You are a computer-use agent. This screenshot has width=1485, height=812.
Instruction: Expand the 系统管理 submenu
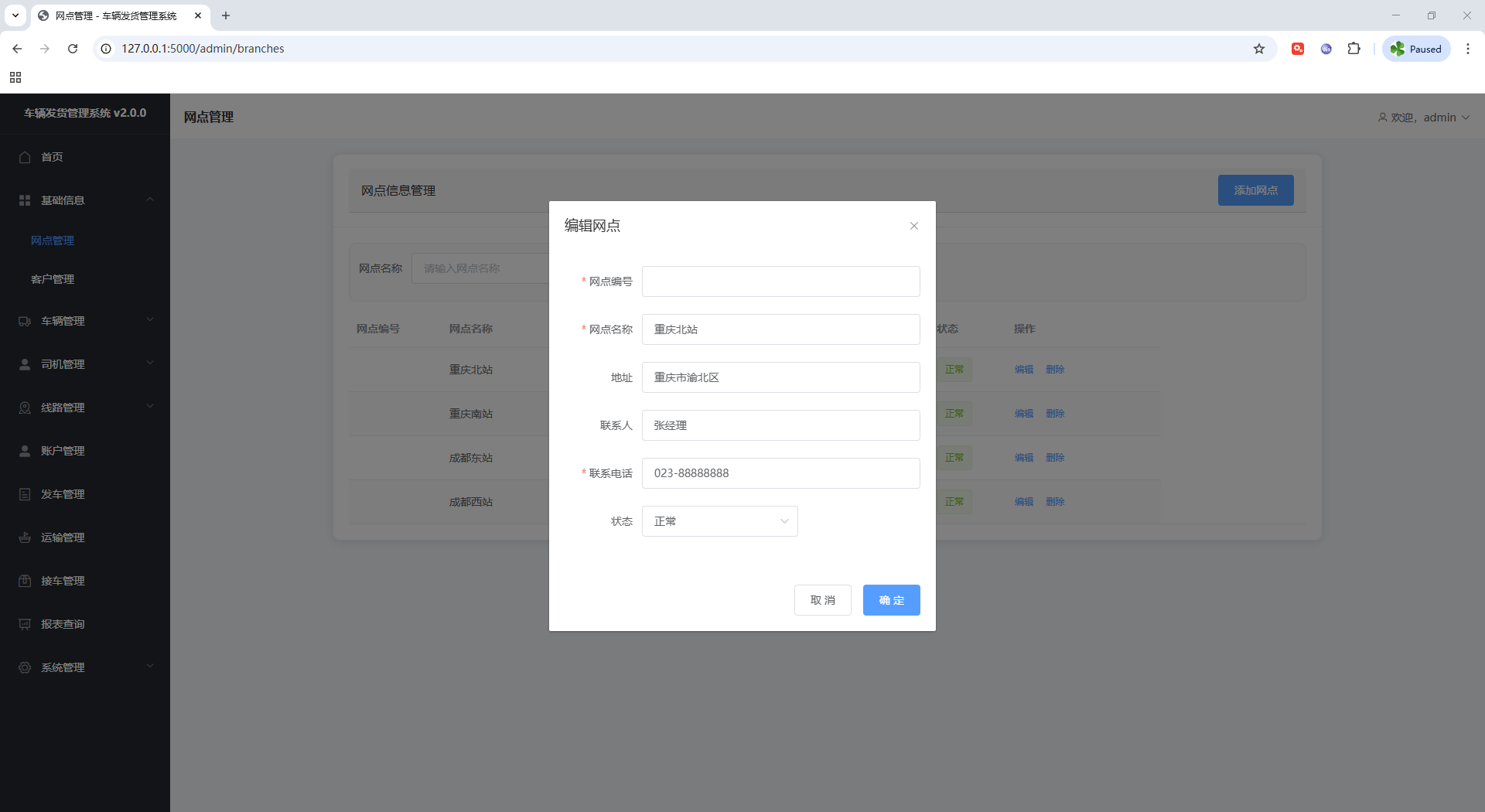pos(85,667)
